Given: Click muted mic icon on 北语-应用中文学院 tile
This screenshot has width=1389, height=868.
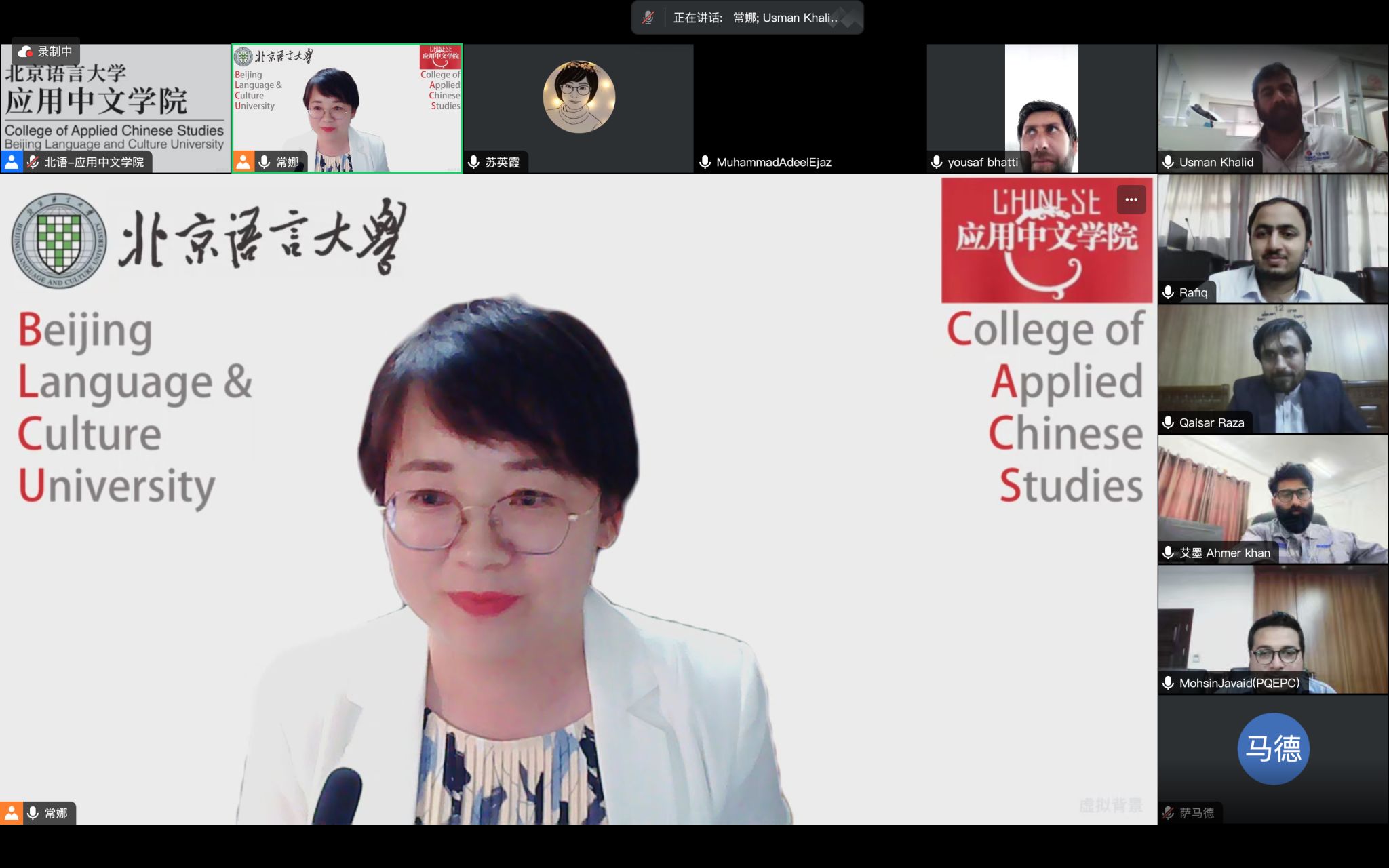Looking at the screenshot, I should tap(33, 162).
